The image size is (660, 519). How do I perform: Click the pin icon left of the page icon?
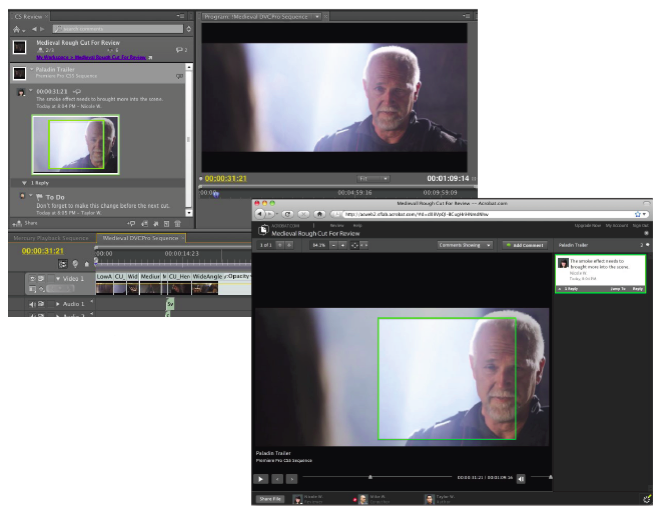tap(156, 224)
